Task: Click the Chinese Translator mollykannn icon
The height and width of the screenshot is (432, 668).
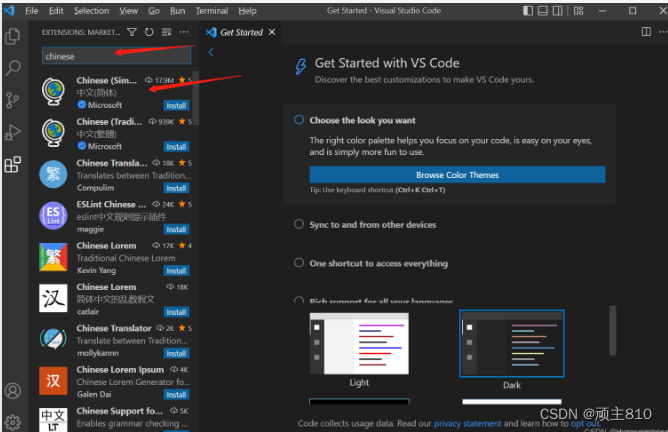Action: click(53, 340)
